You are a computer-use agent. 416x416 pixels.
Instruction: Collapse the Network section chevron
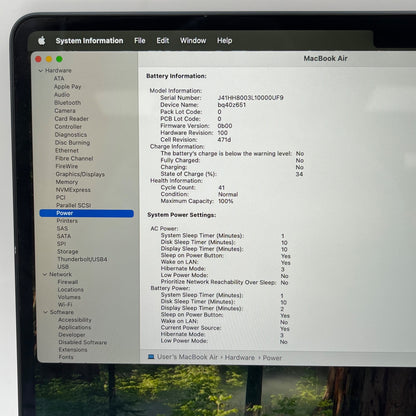[x=45, y=274]
